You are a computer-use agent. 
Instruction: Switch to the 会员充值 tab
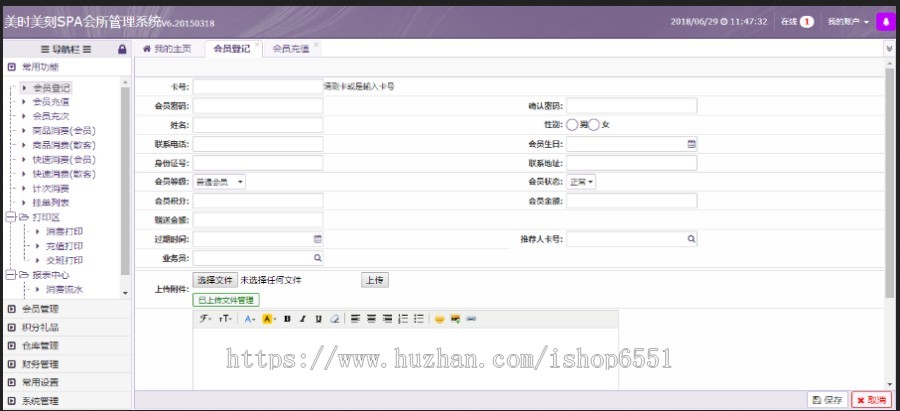[x=291, y=49]
